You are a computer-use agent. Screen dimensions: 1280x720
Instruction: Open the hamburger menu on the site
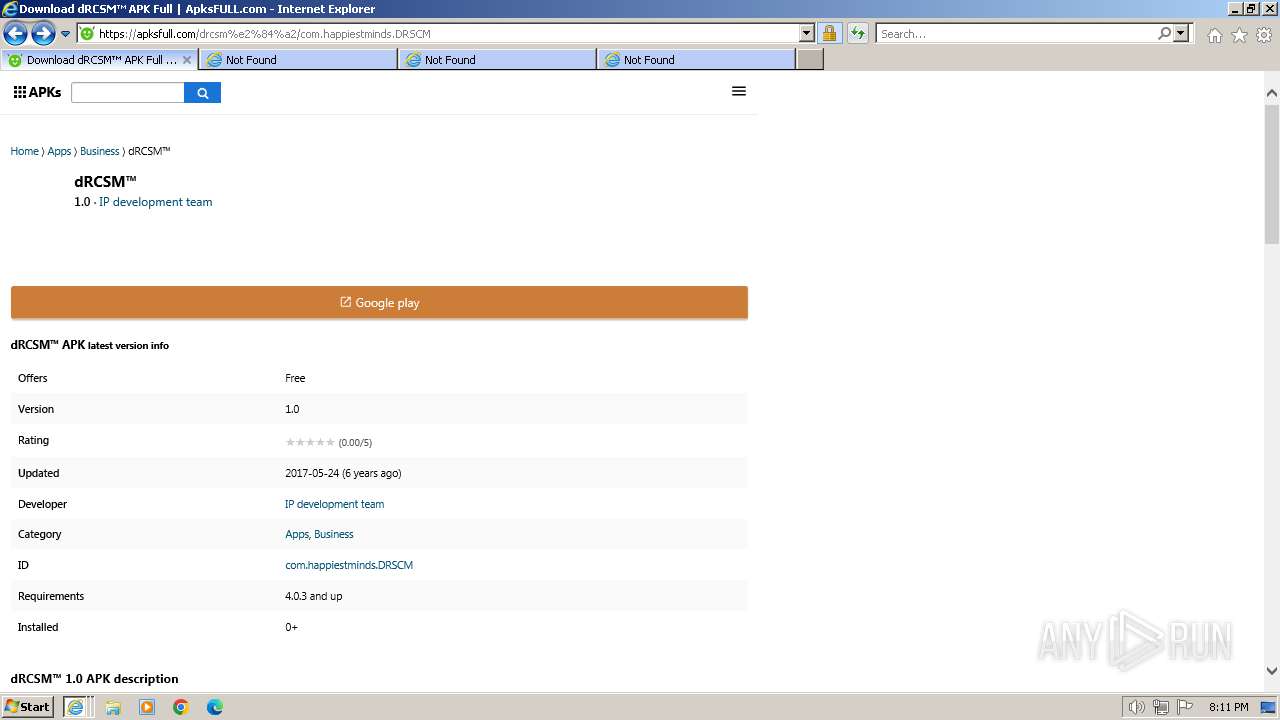tap(739, 91)
